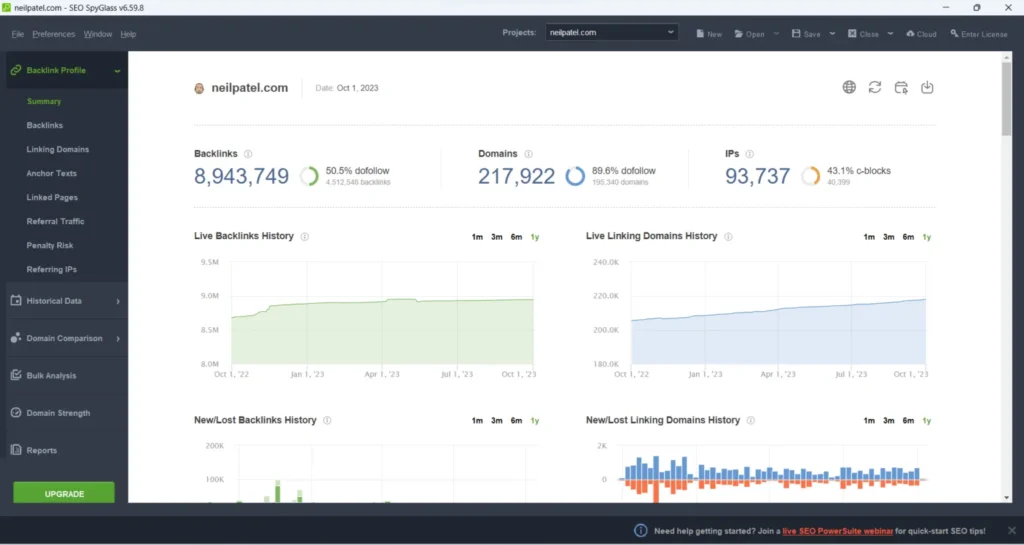Expand the Historical Data section
The height and width of the screenshot is (545, 1024).
tap(64, 301)
